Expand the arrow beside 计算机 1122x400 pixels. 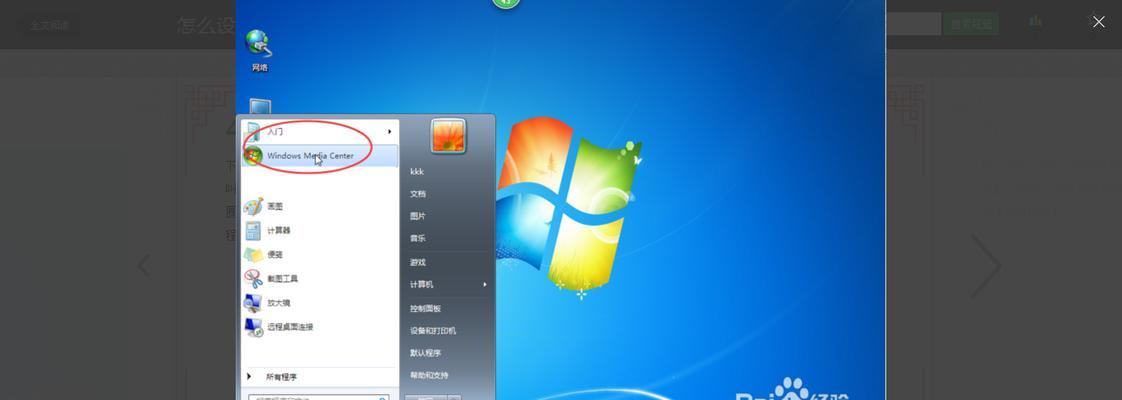pos(484,285)
